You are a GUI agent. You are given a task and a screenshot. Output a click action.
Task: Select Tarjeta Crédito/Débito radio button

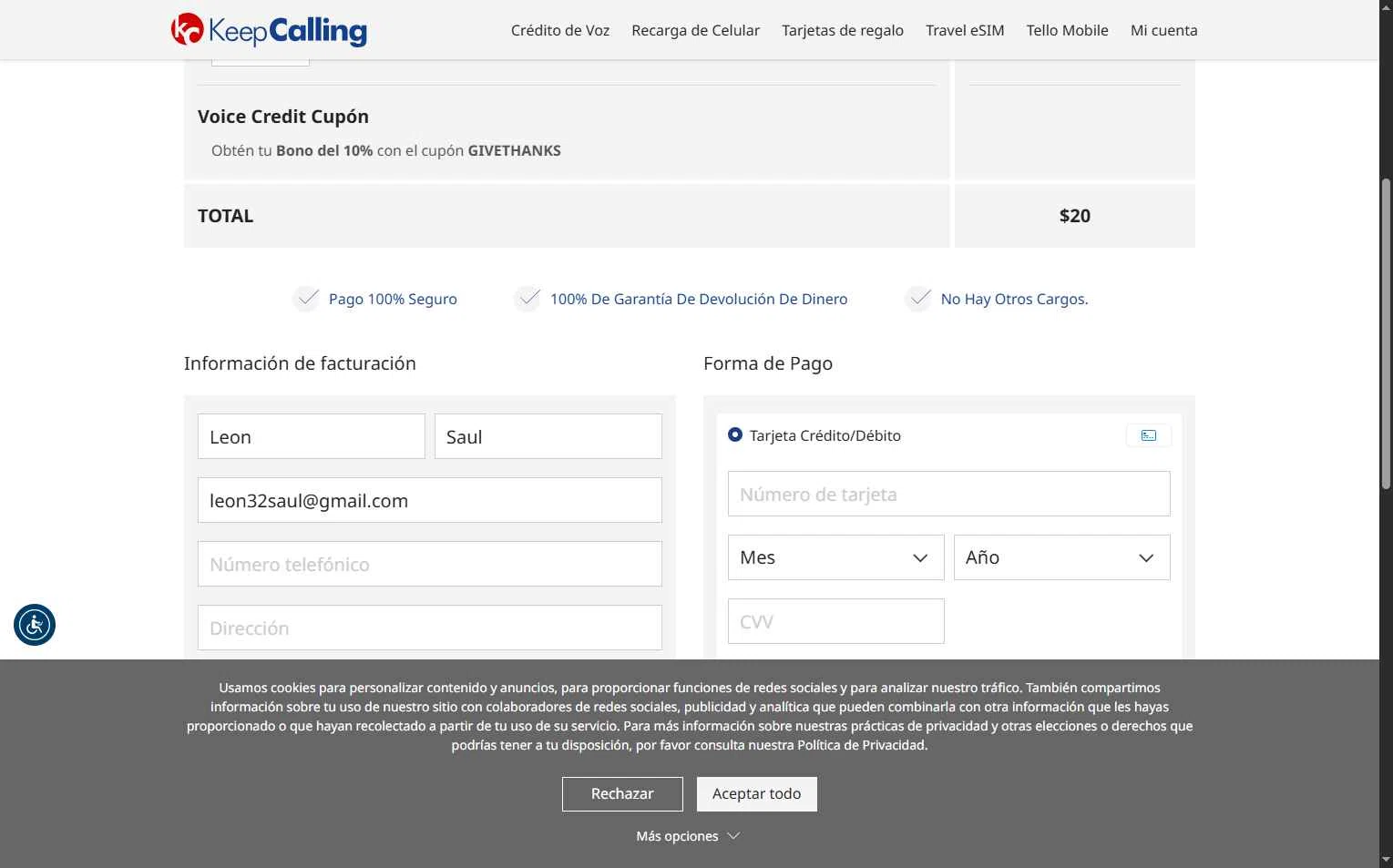735,435
